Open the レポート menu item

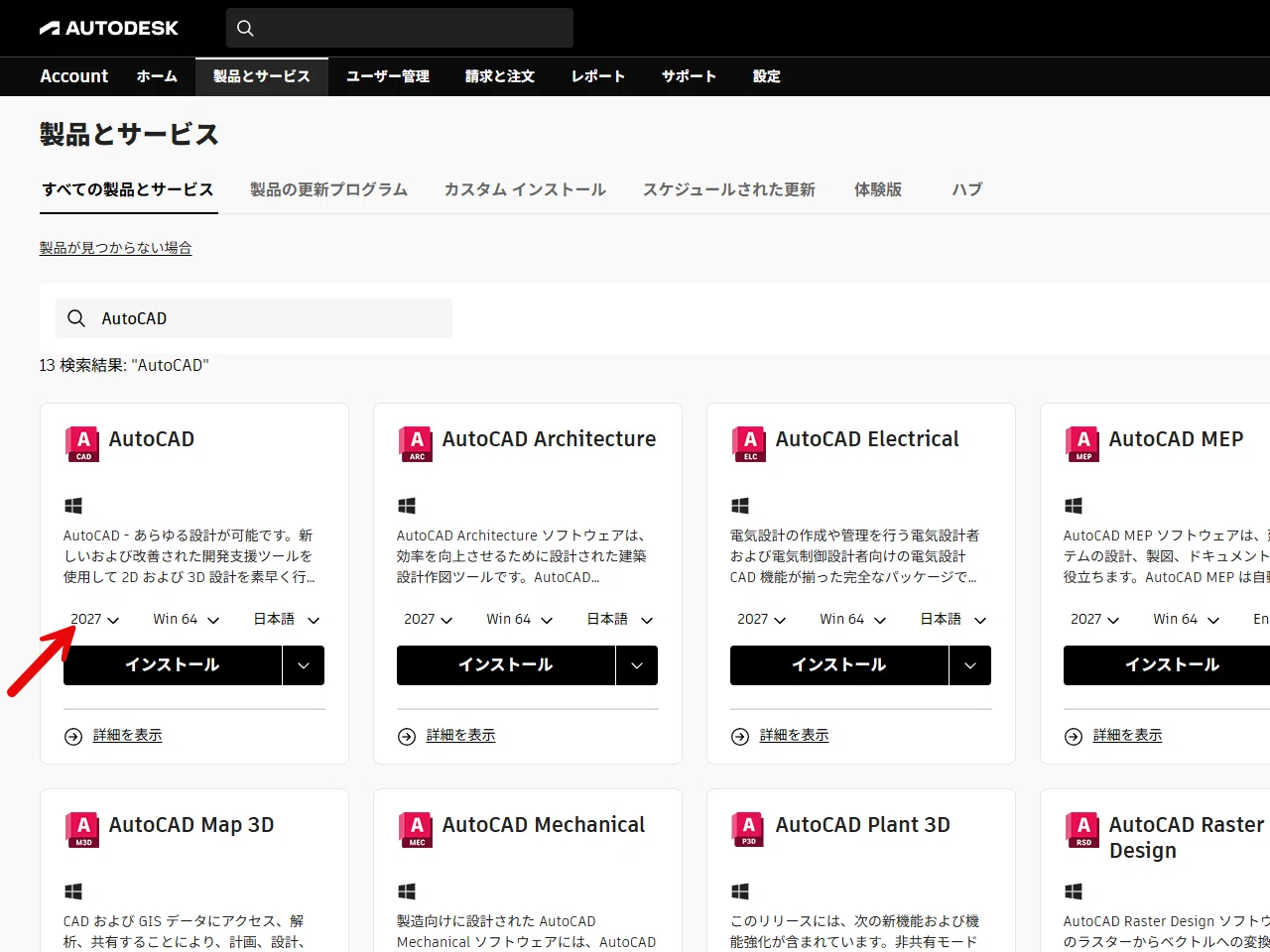(x=598, y=76)
